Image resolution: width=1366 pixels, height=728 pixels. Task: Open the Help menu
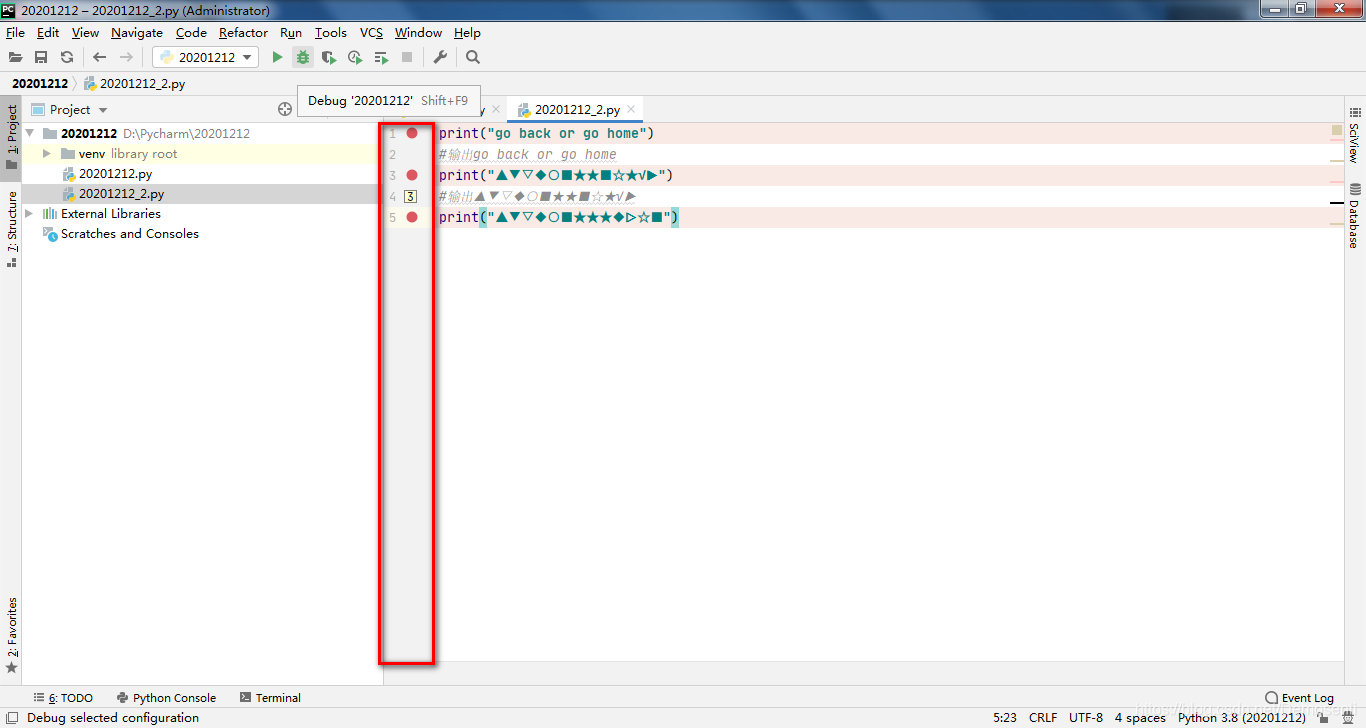point(467,33)
